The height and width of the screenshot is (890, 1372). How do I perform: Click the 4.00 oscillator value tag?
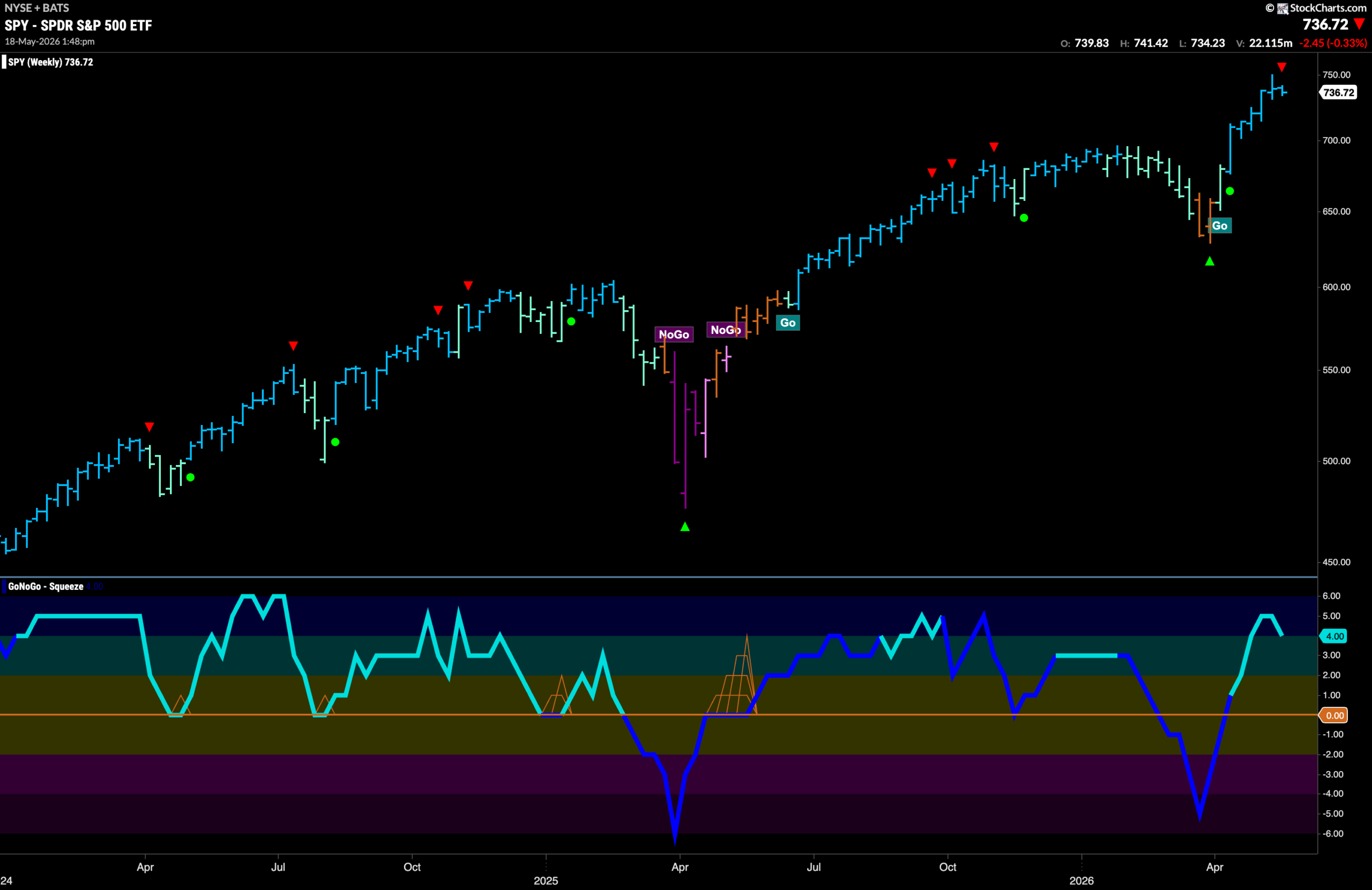(x=1334, y=637)
